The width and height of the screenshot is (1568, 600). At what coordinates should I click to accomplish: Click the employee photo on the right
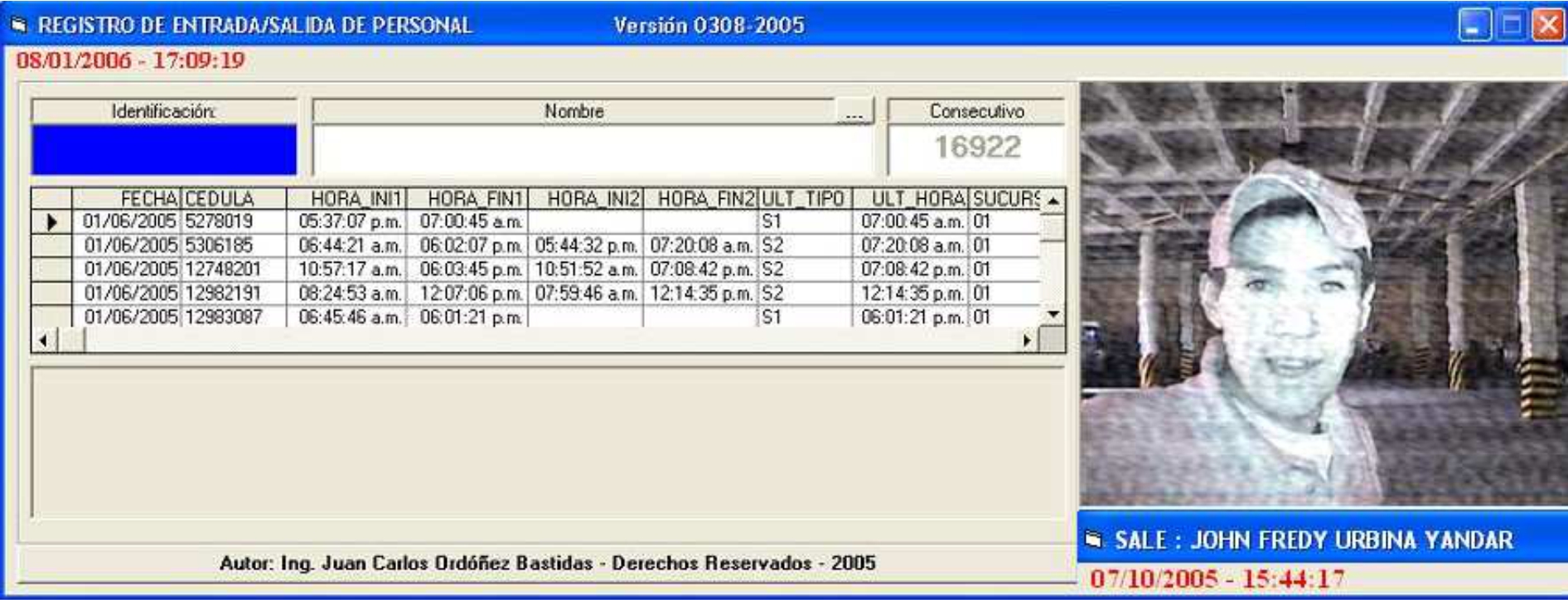tap(1323, 294)
